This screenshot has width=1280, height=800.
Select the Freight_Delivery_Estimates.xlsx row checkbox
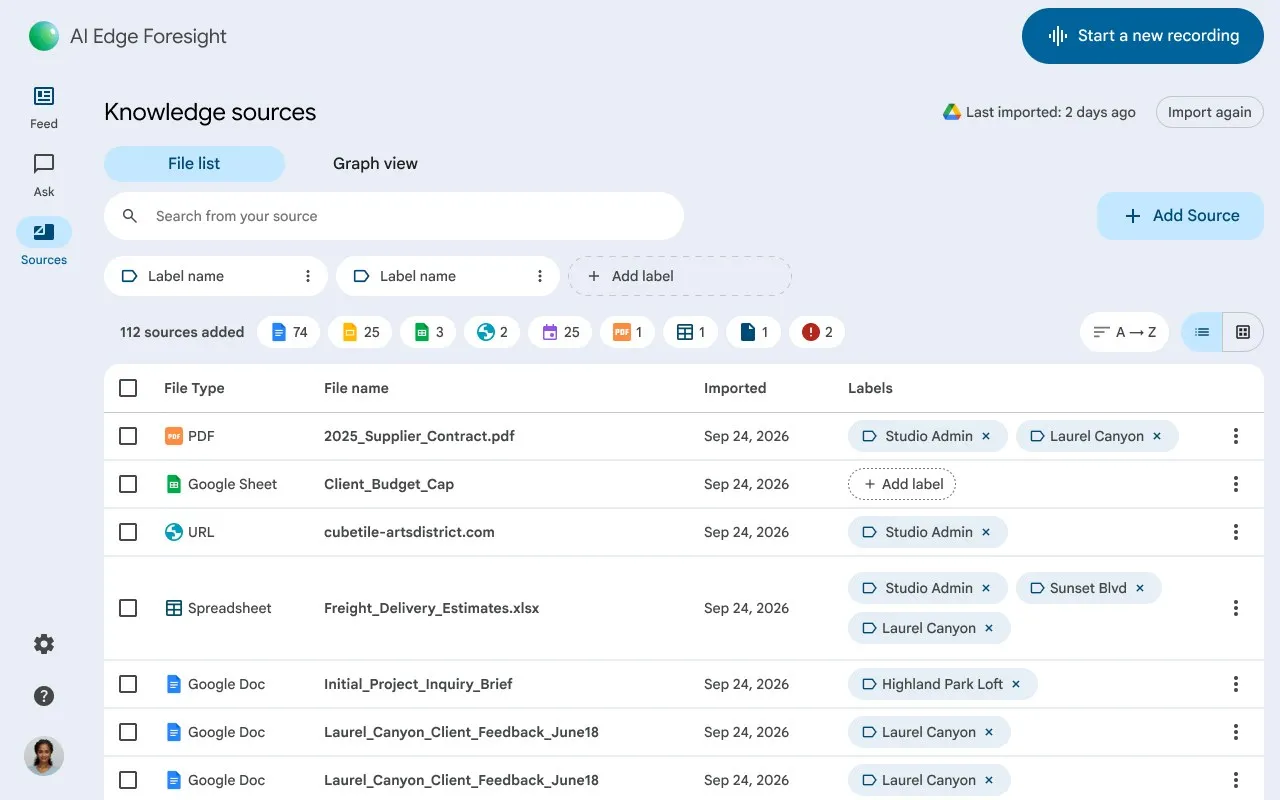point(128,608)
